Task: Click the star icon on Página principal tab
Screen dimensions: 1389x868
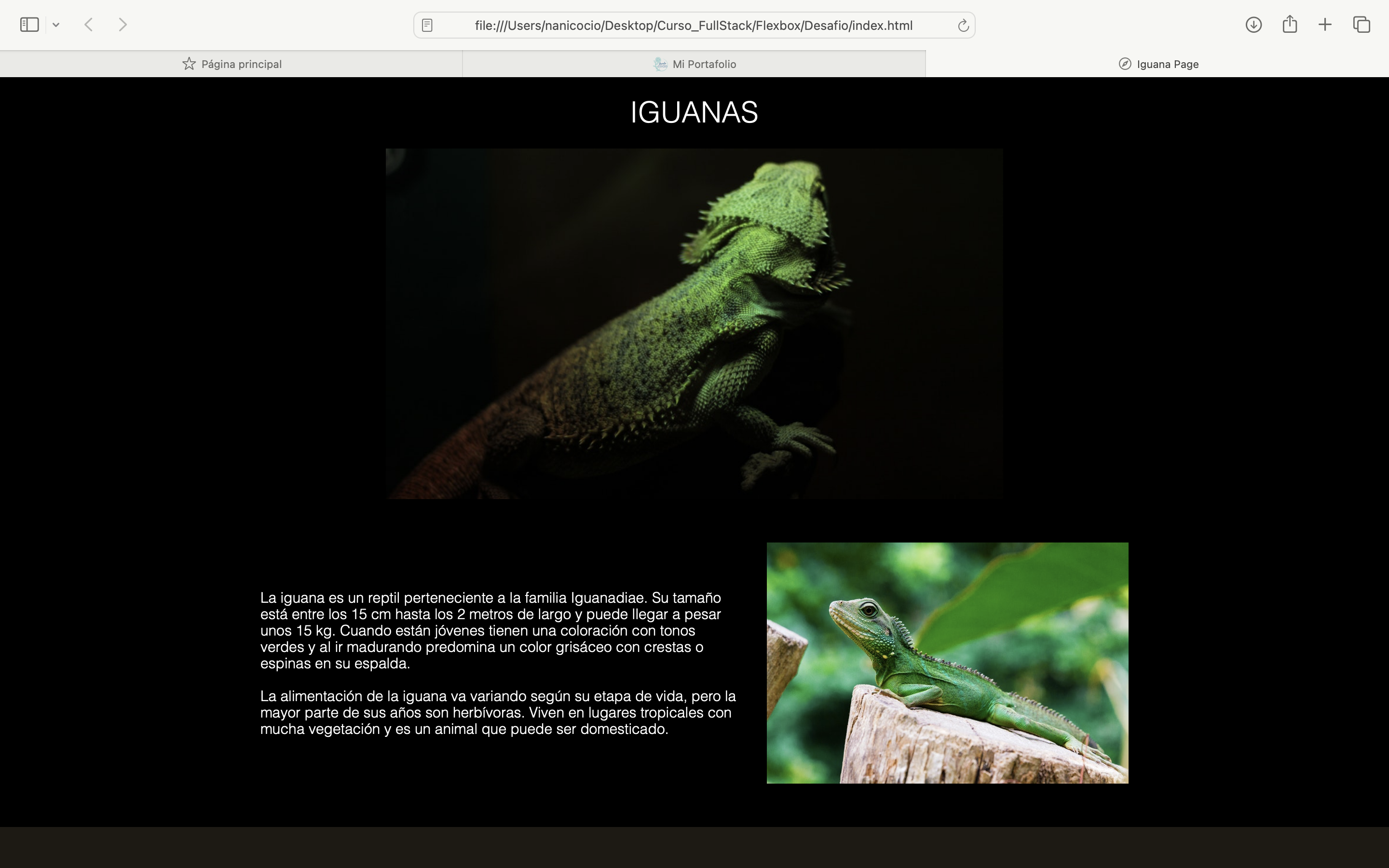Action: tap(189, 64)
